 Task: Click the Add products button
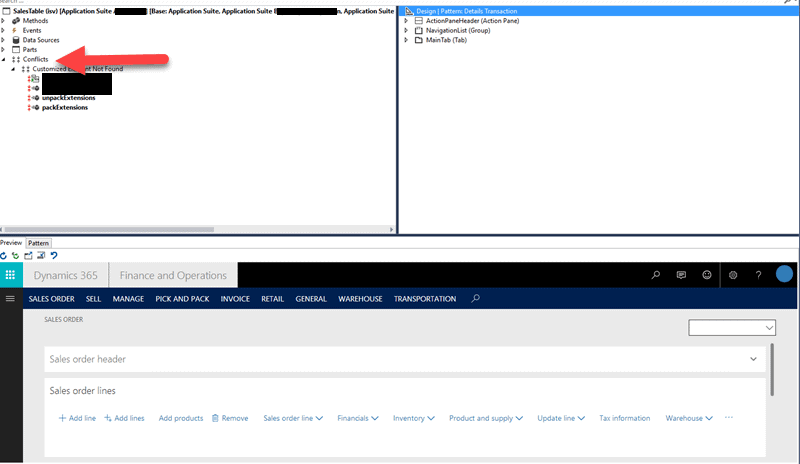pos(181,418)
